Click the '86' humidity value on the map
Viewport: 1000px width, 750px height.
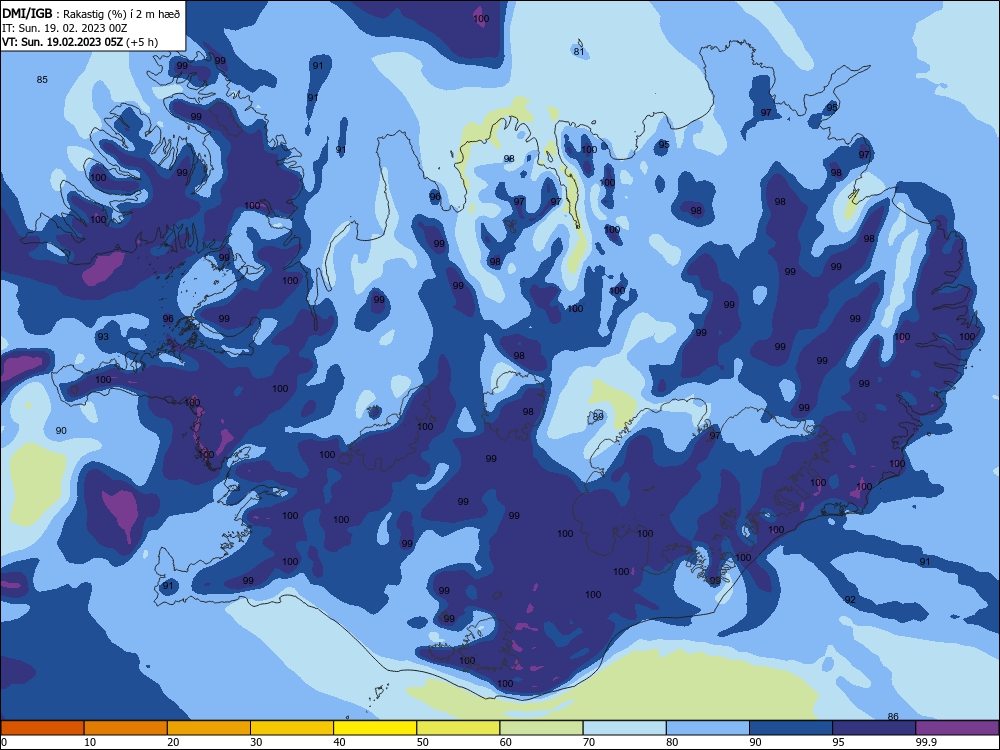click(x=893, y=716)
